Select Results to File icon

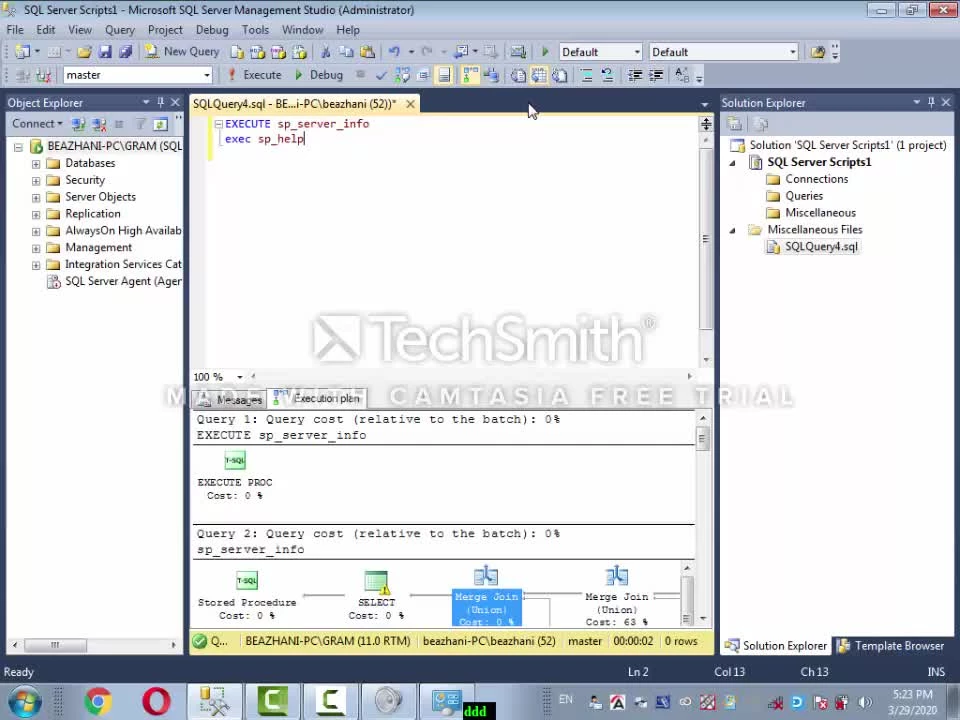click(x=560, y=75)
